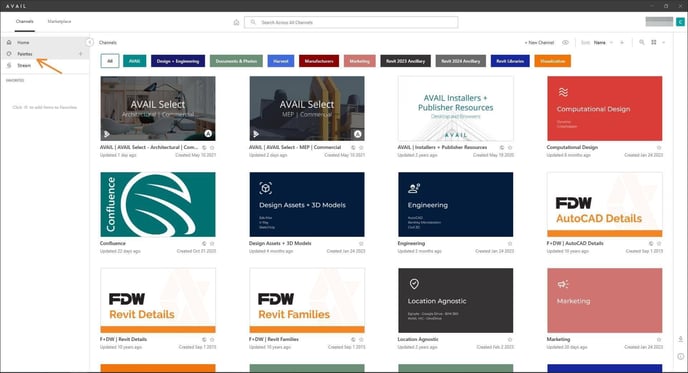The width and height of the screenshot is (688, 373).
Task: Open the FDW Revit Details card
Action: coord(158,301)
